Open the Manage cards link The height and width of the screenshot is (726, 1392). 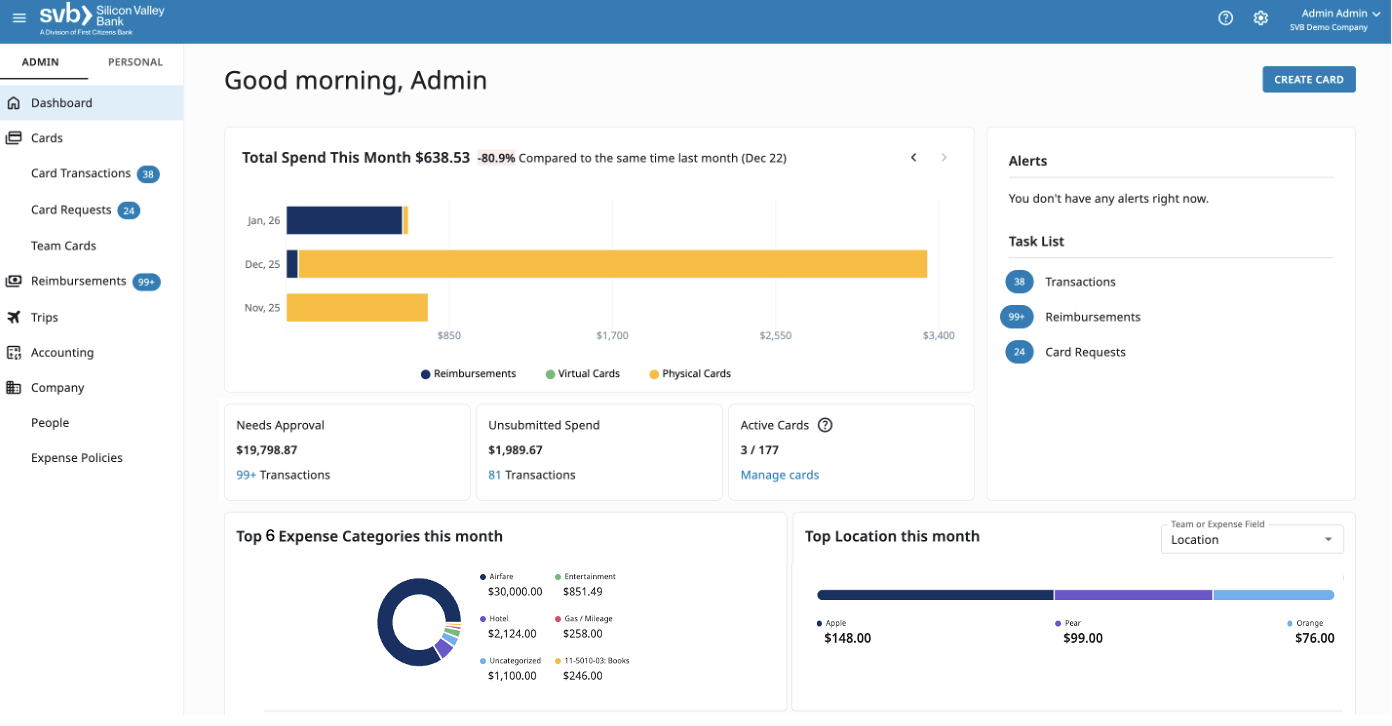point(779,475)
